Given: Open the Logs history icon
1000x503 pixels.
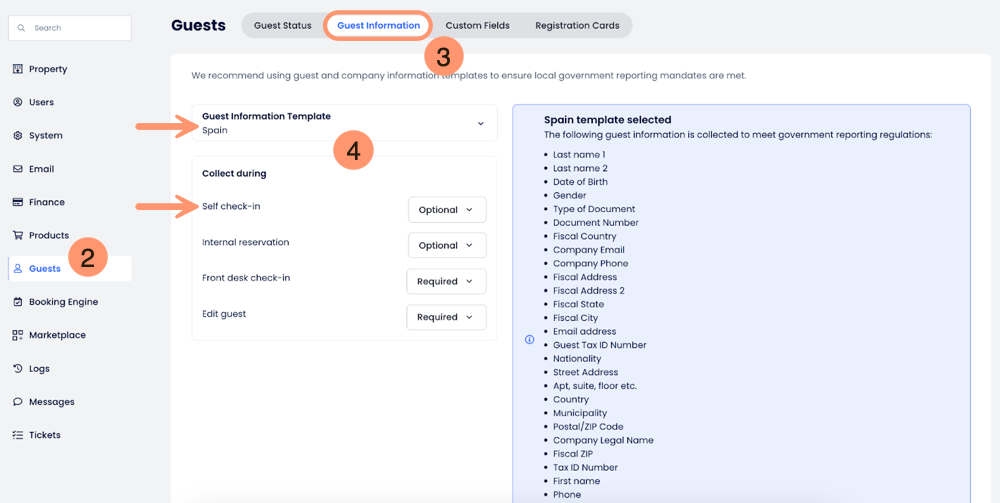Looking at the screenshot, I should 18,369.
